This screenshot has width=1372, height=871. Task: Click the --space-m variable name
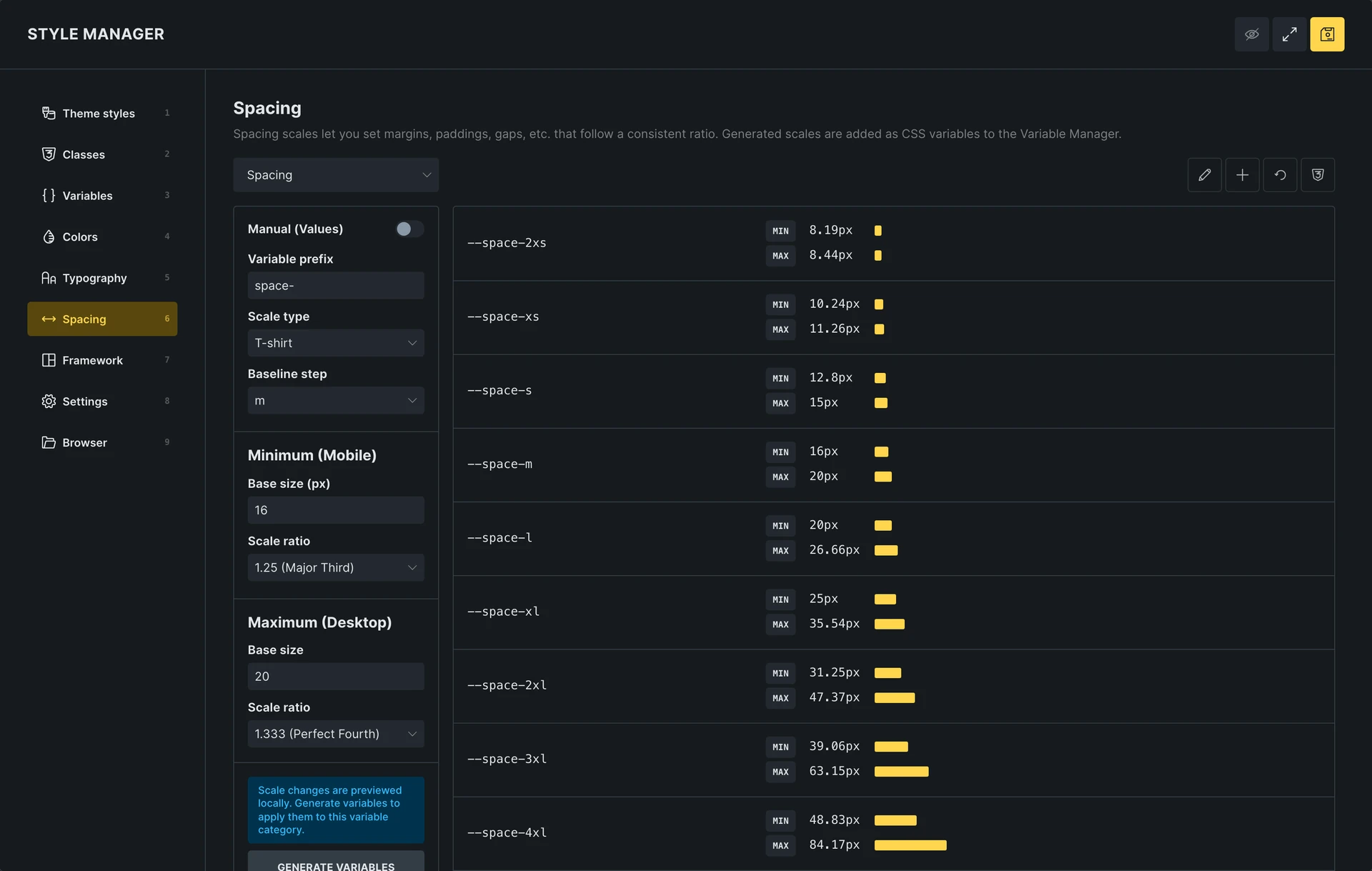(x=499, y=464)
